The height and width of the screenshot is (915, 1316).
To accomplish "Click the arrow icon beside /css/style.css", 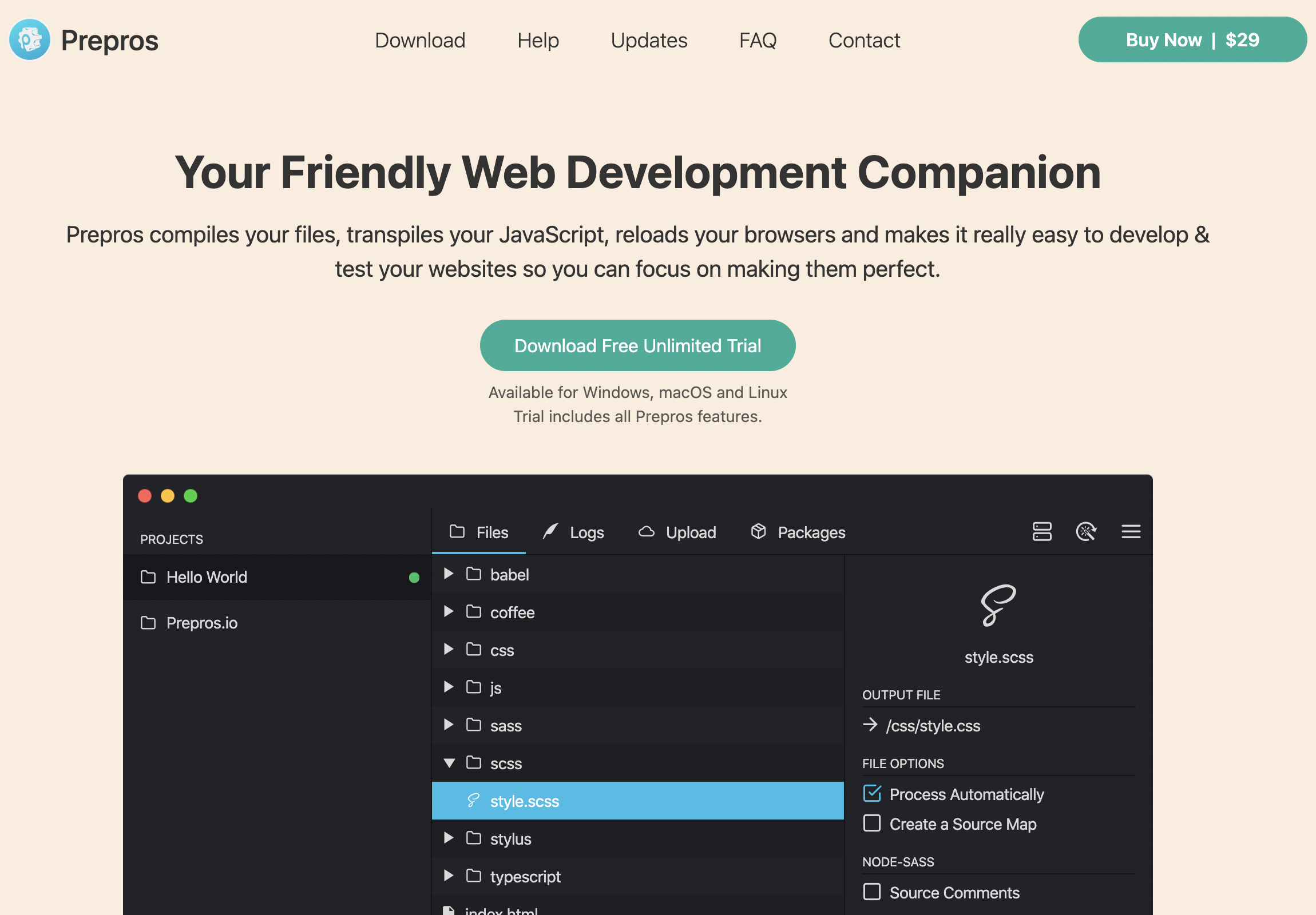I will tap(870, 725).
